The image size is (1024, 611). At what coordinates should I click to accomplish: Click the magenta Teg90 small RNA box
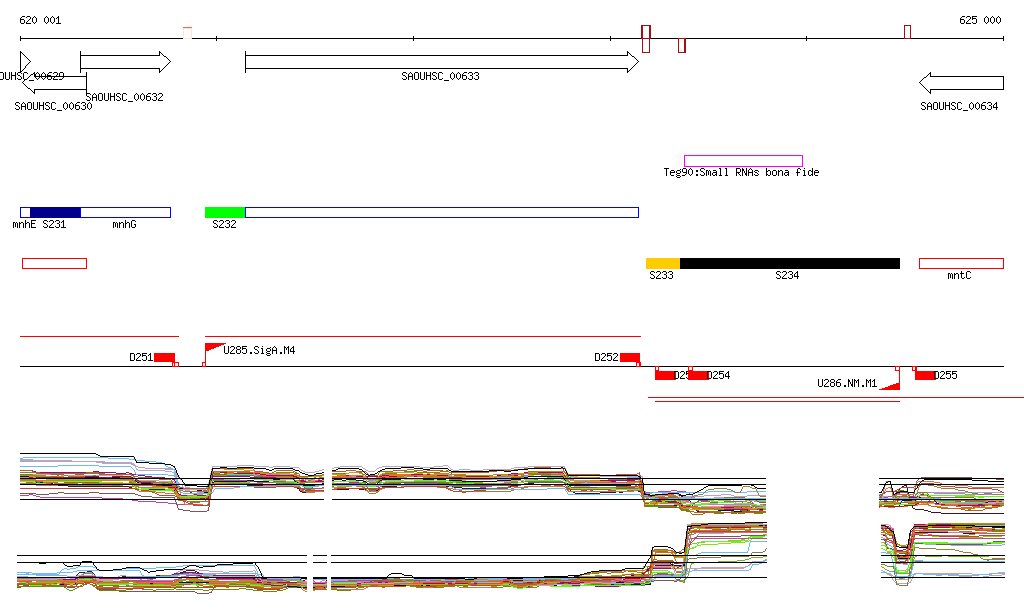point(743,161)
